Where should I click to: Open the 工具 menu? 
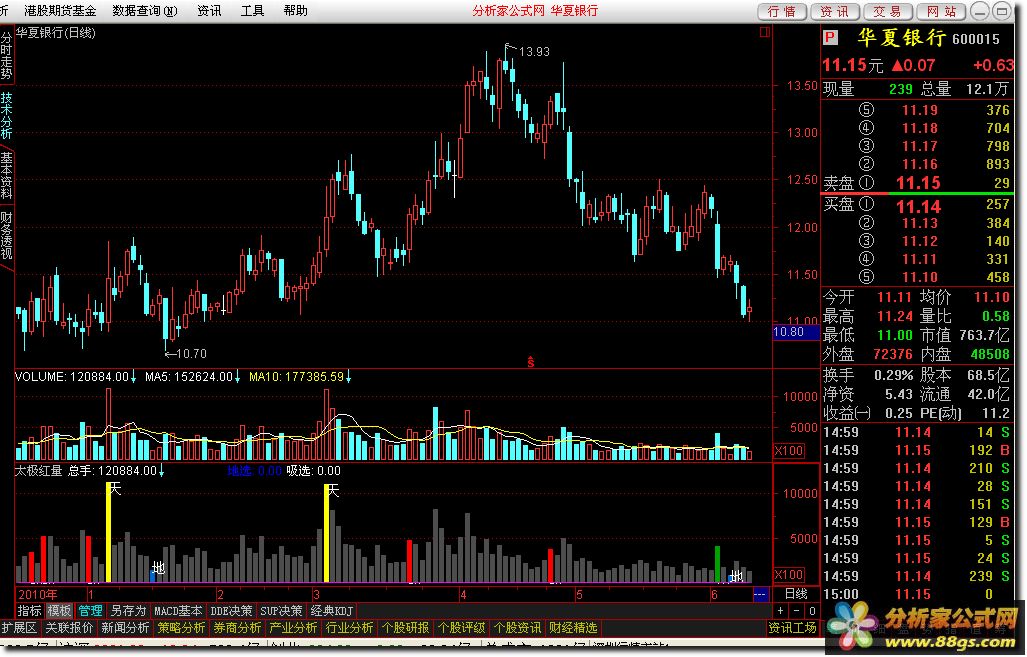point(252,10)
